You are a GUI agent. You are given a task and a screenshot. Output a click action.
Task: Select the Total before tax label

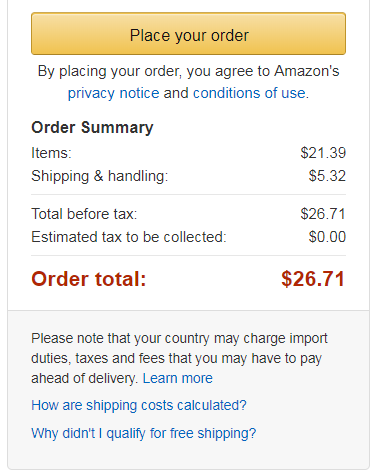point(84,214)
